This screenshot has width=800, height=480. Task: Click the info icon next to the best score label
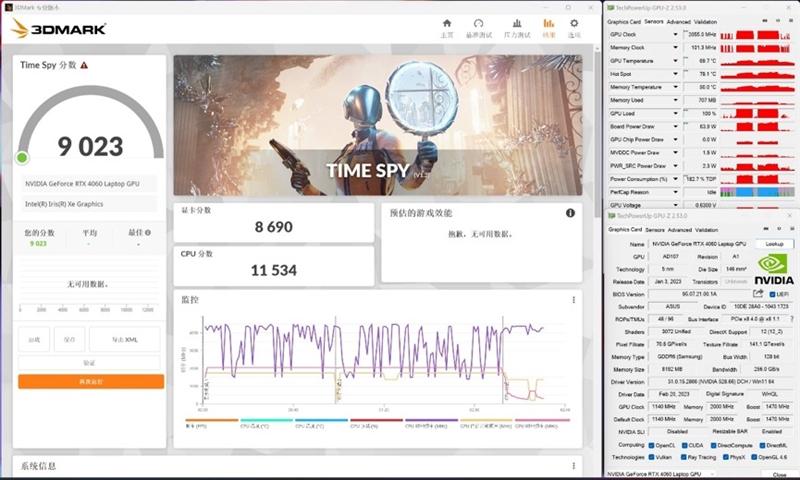click(x=148, y=233)
